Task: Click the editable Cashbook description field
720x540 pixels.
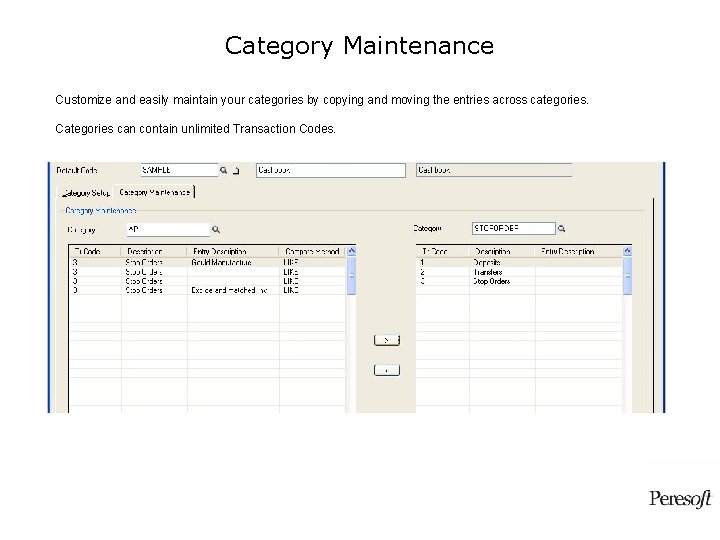Action: pos(331,170)
